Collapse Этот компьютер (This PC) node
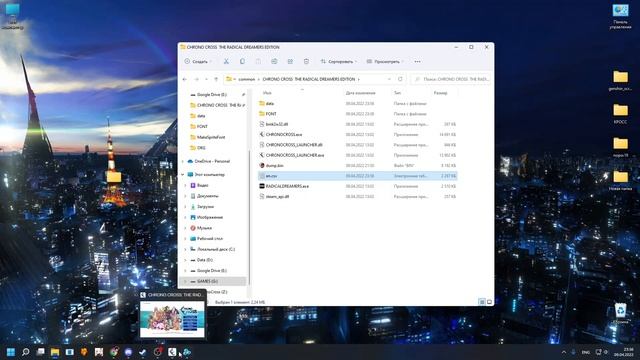This screenshot has width=640, height=360. tap(183, 175)
